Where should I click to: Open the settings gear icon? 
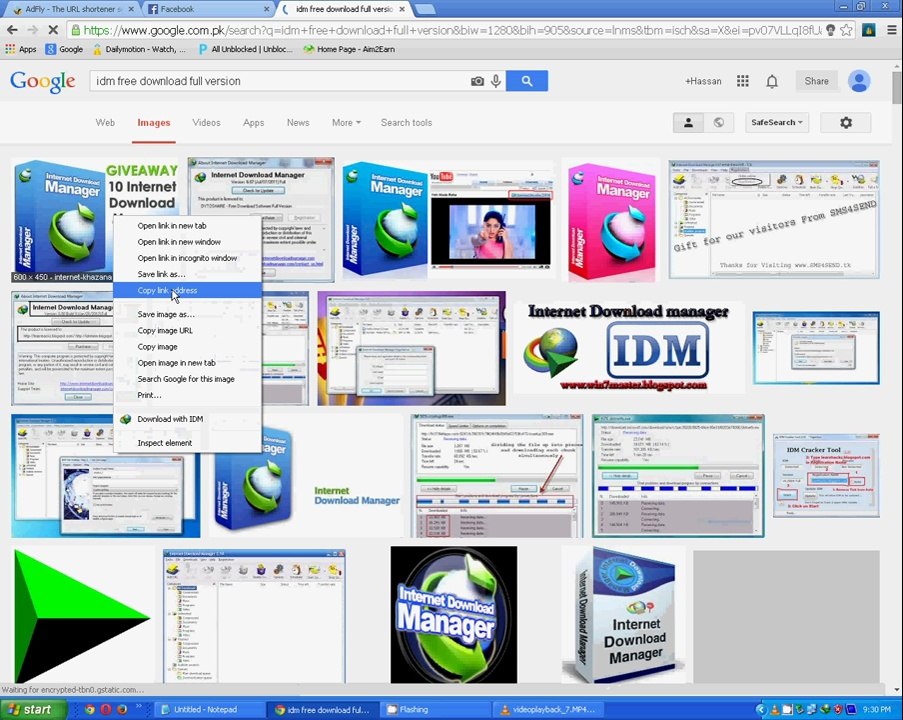click(845, 122)
